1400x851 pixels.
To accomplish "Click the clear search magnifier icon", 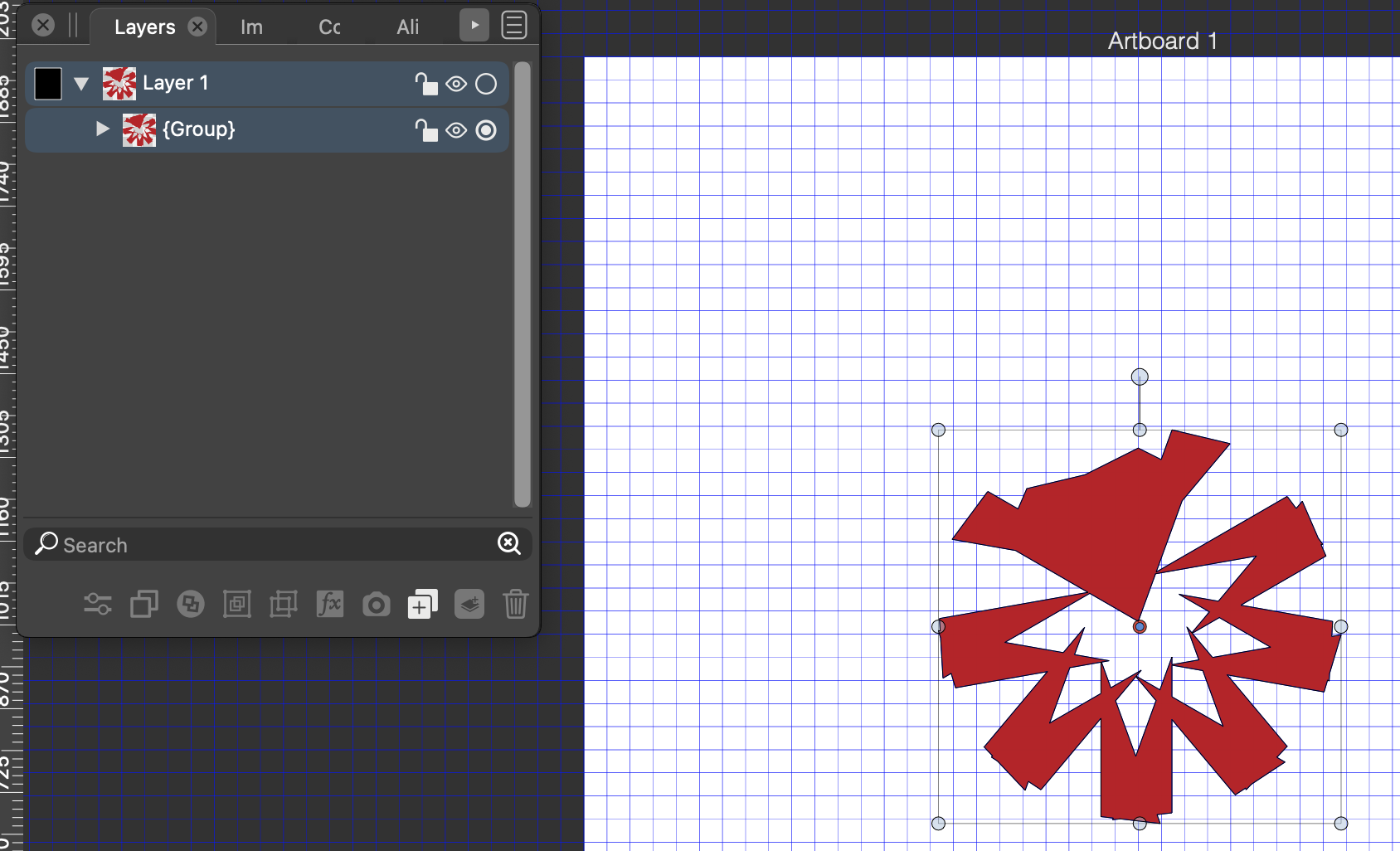I will pos(508,543).
